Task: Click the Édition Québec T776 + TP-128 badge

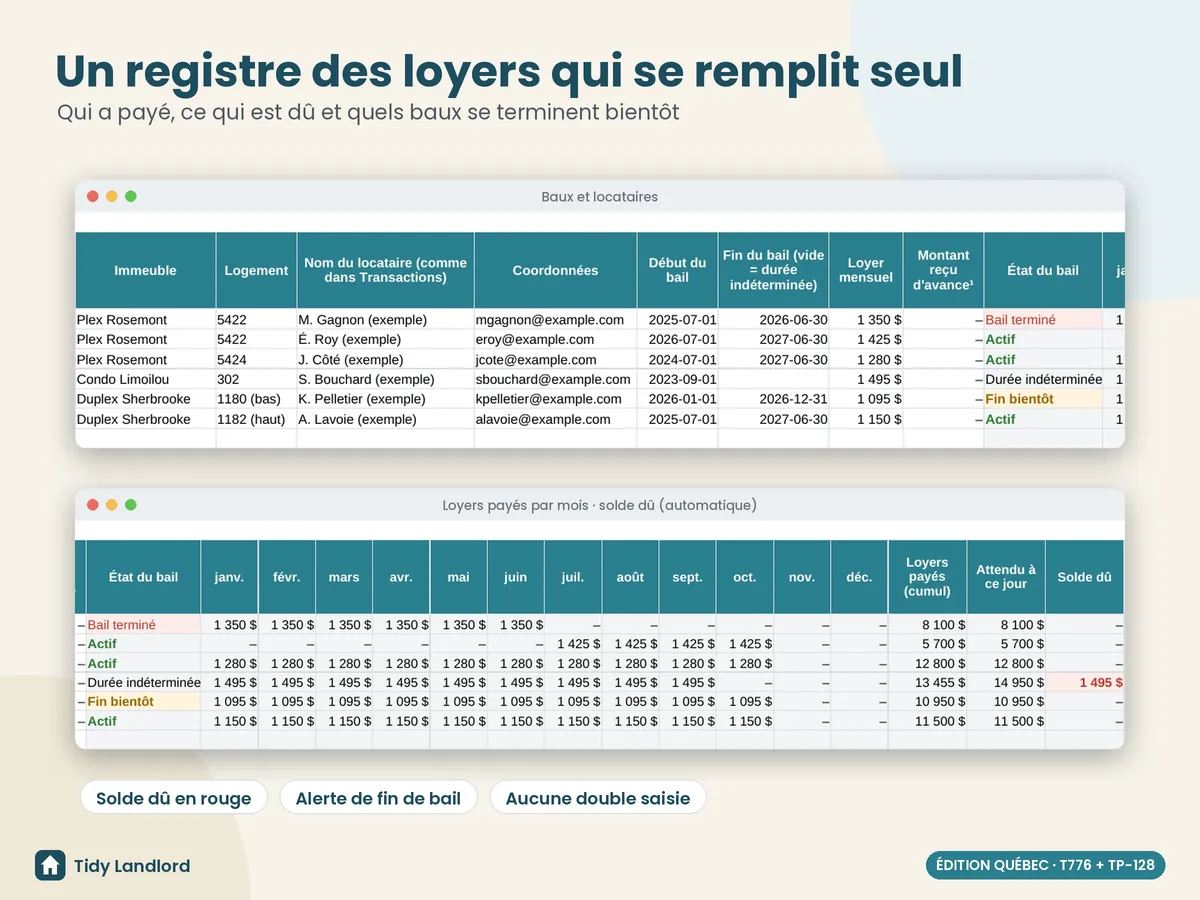Action: pos(1045,865)
